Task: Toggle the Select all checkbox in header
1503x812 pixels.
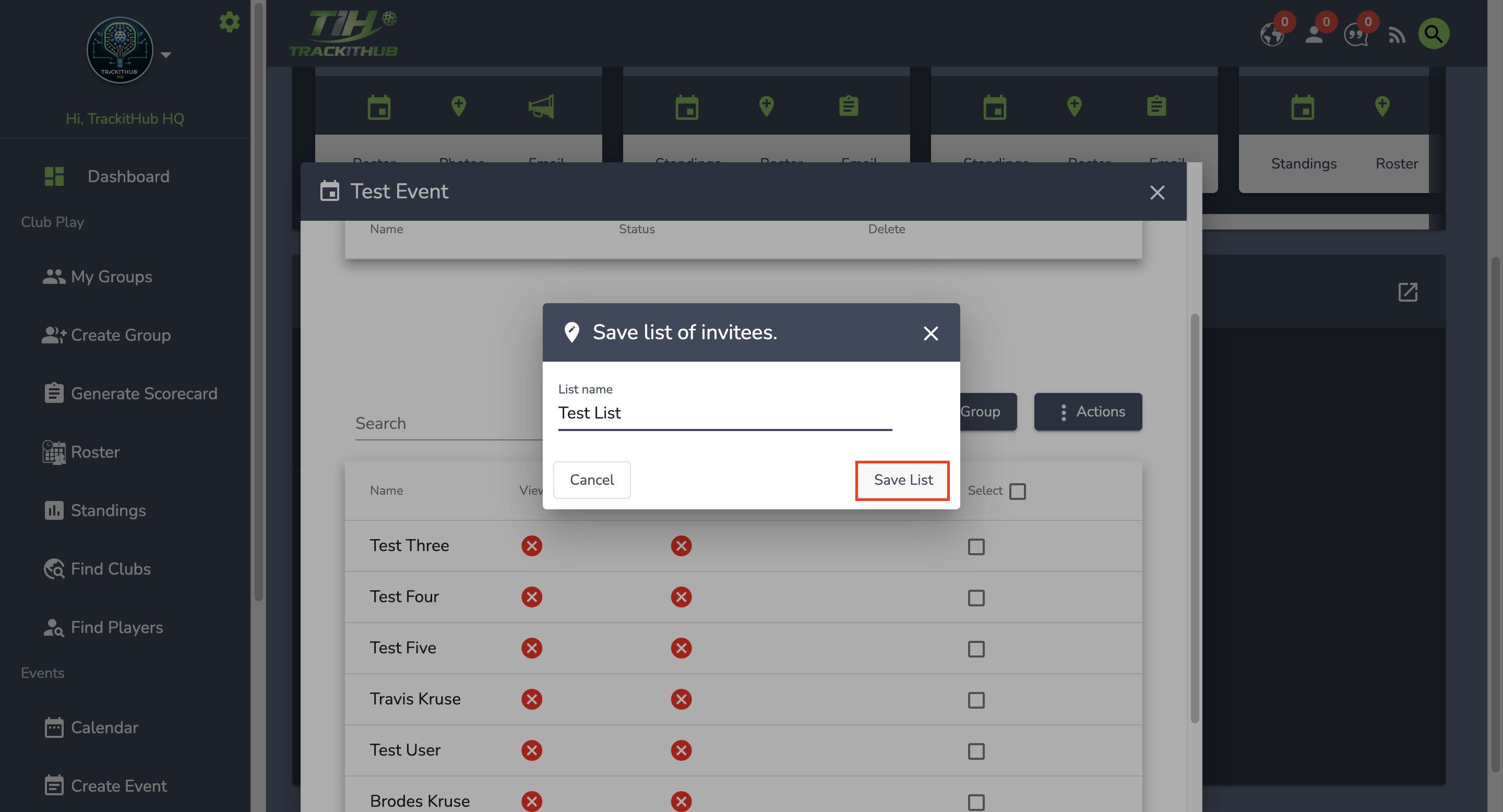Action: 1017,491
